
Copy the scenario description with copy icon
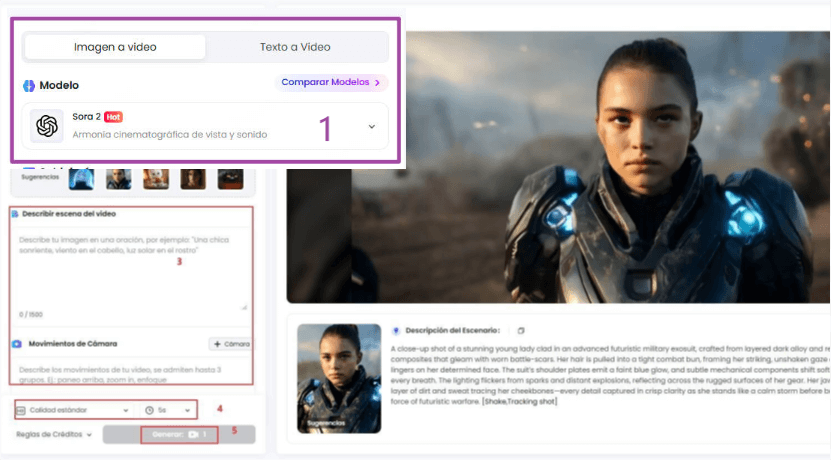point(521,331)
